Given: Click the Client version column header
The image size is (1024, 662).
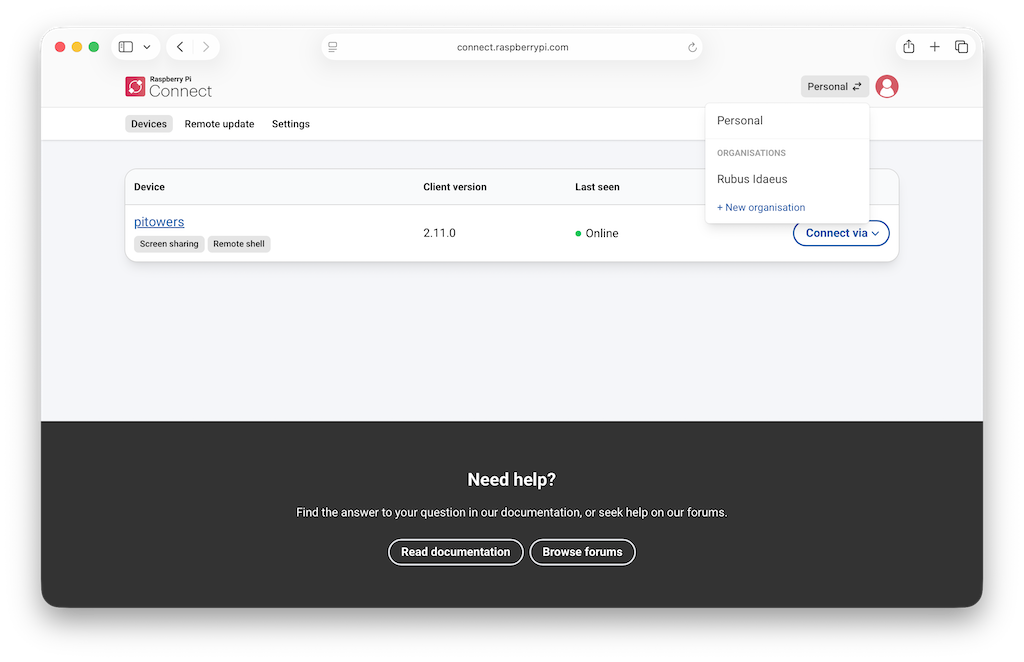Looking at the screenshot, I should [x=455, y=187].
